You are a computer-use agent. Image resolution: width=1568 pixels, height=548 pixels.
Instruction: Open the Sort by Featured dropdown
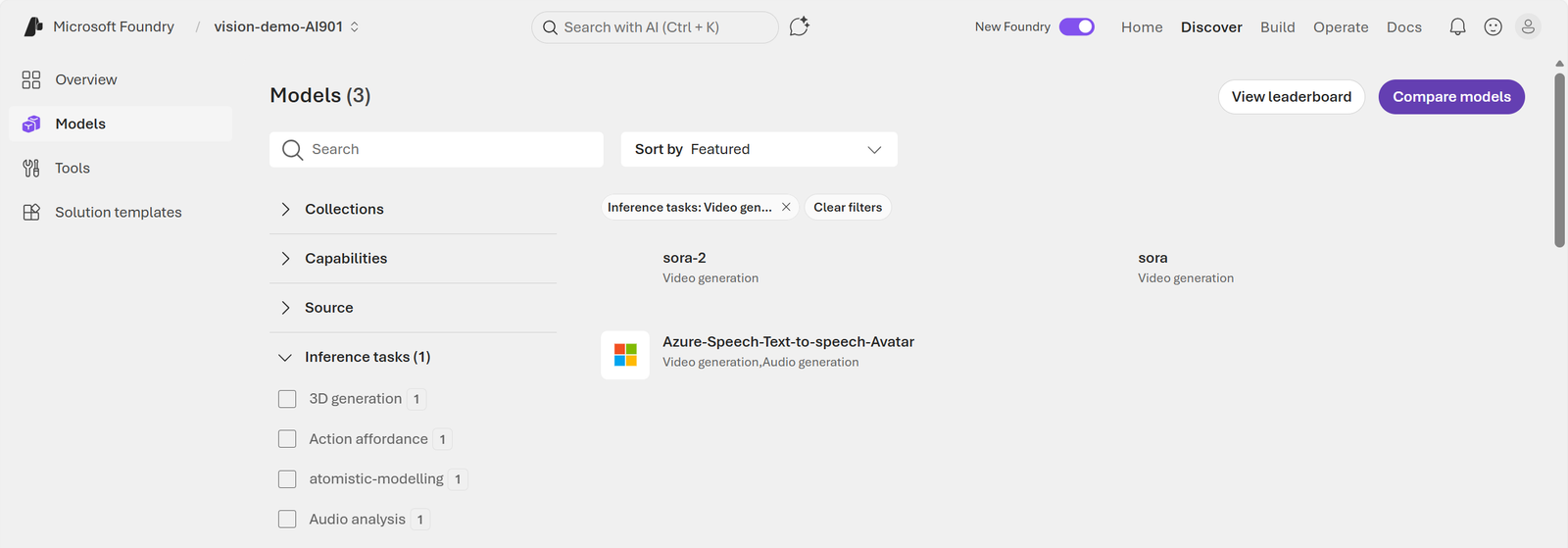pos(759,149)
